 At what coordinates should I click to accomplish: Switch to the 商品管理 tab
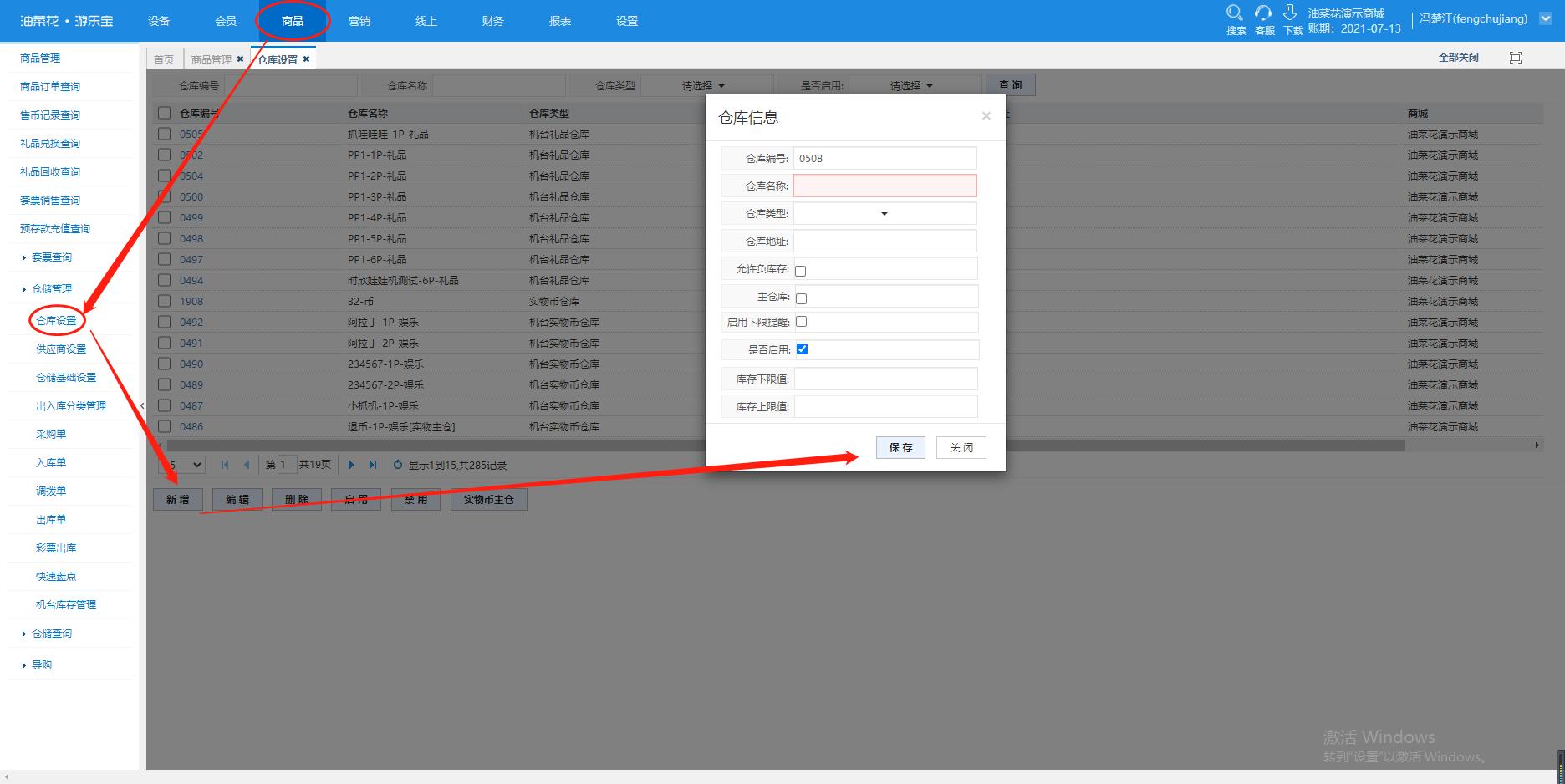pos(211,59)
